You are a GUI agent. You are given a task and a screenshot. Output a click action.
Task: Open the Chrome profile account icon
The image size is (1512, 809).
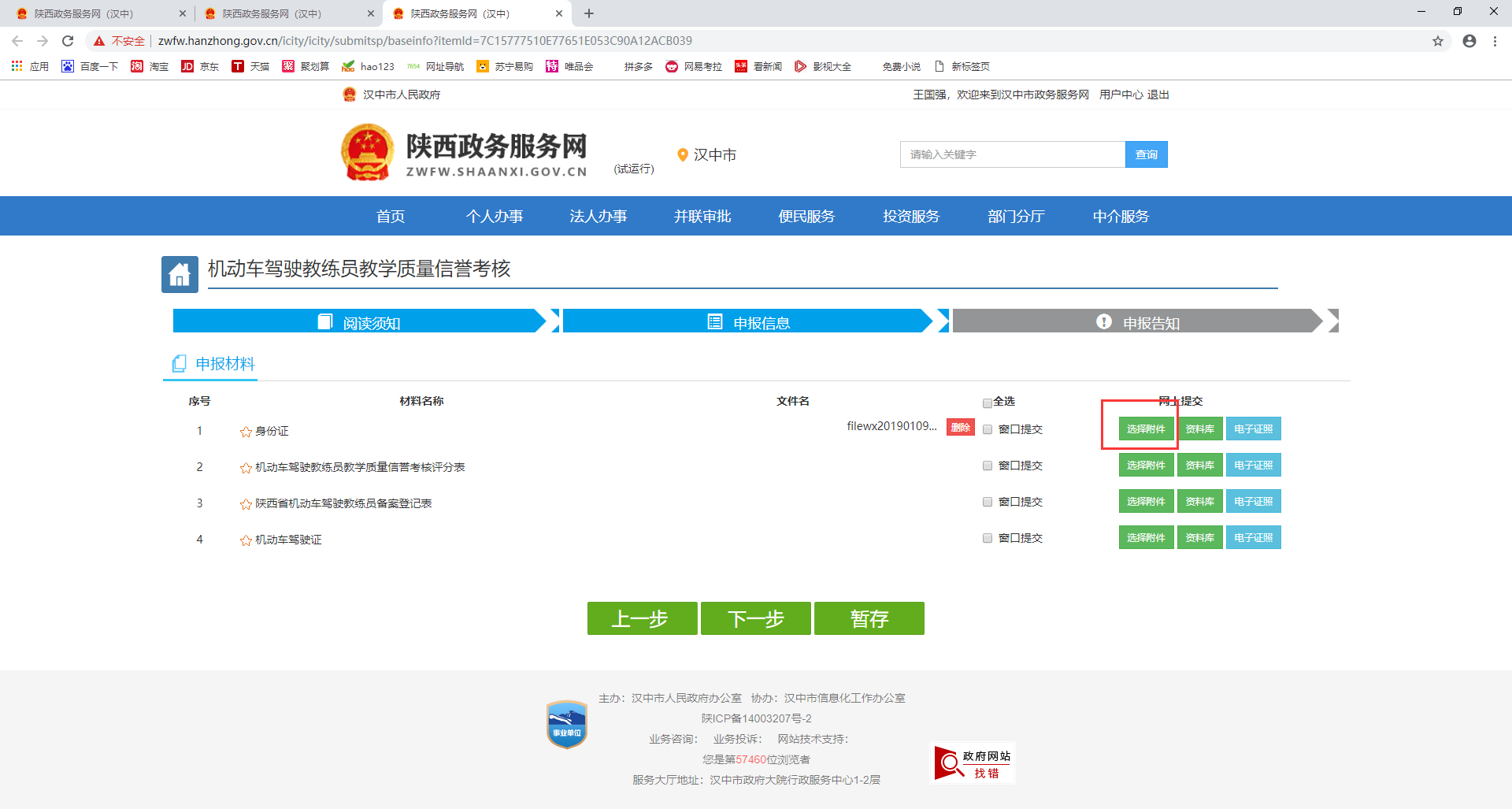click(1469, 41)
